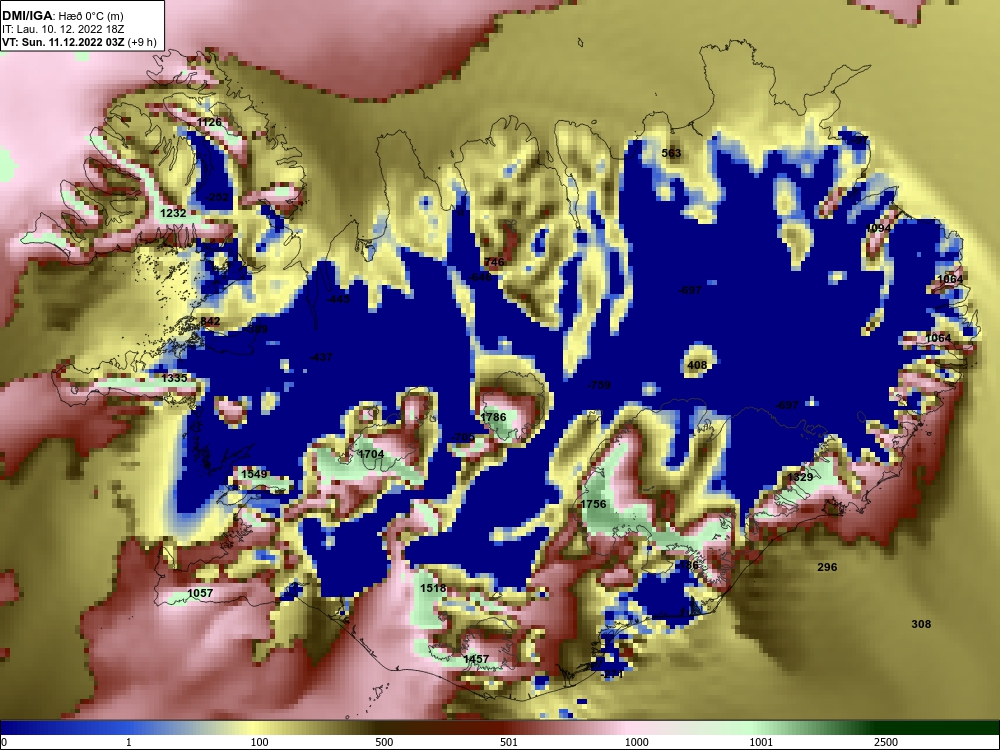Click the map value 1232
The image size is (1000, 750).
pyautogui.click(x=173, y=214)
